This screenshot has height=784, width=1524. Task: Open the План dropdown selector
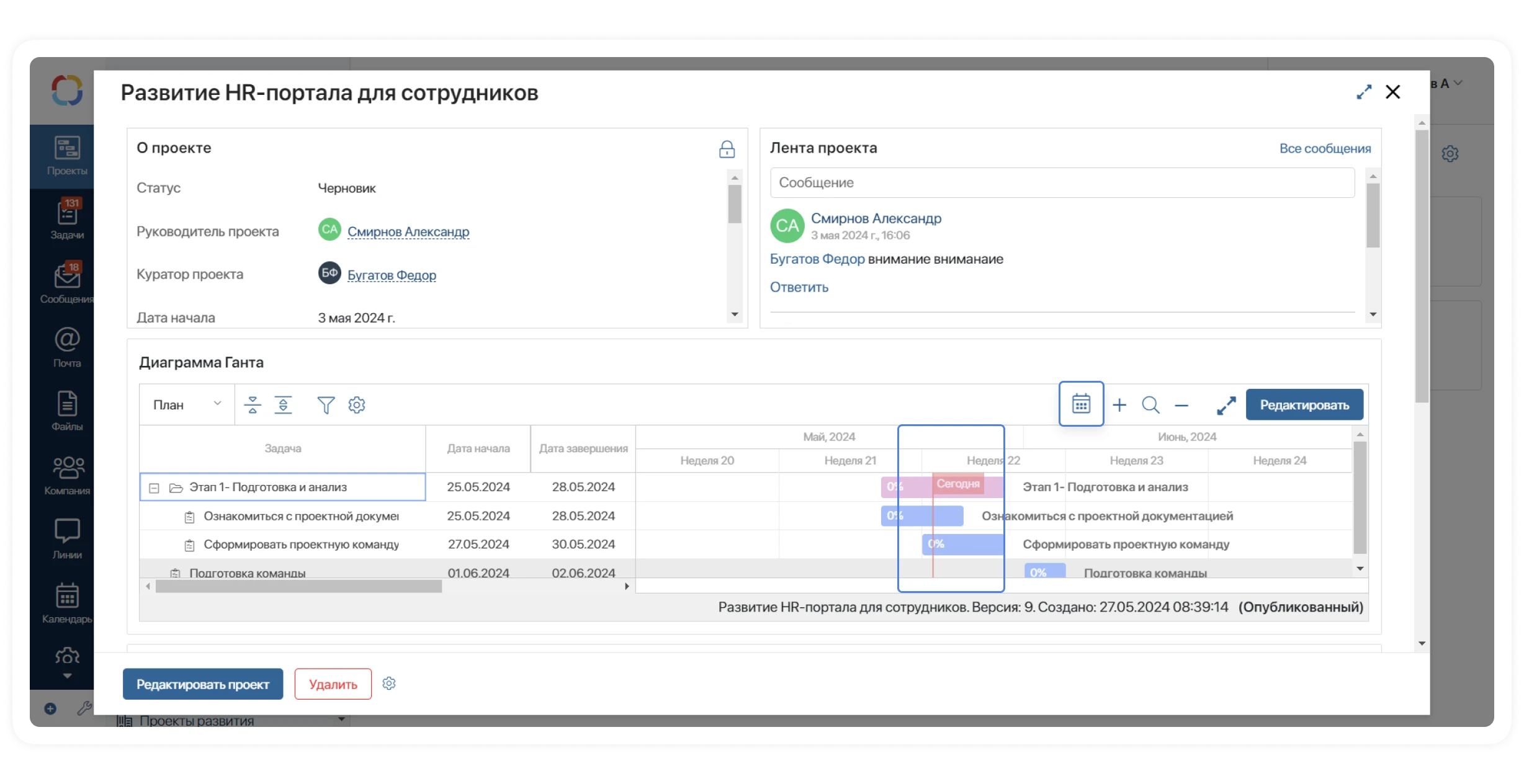coord(187,405)
